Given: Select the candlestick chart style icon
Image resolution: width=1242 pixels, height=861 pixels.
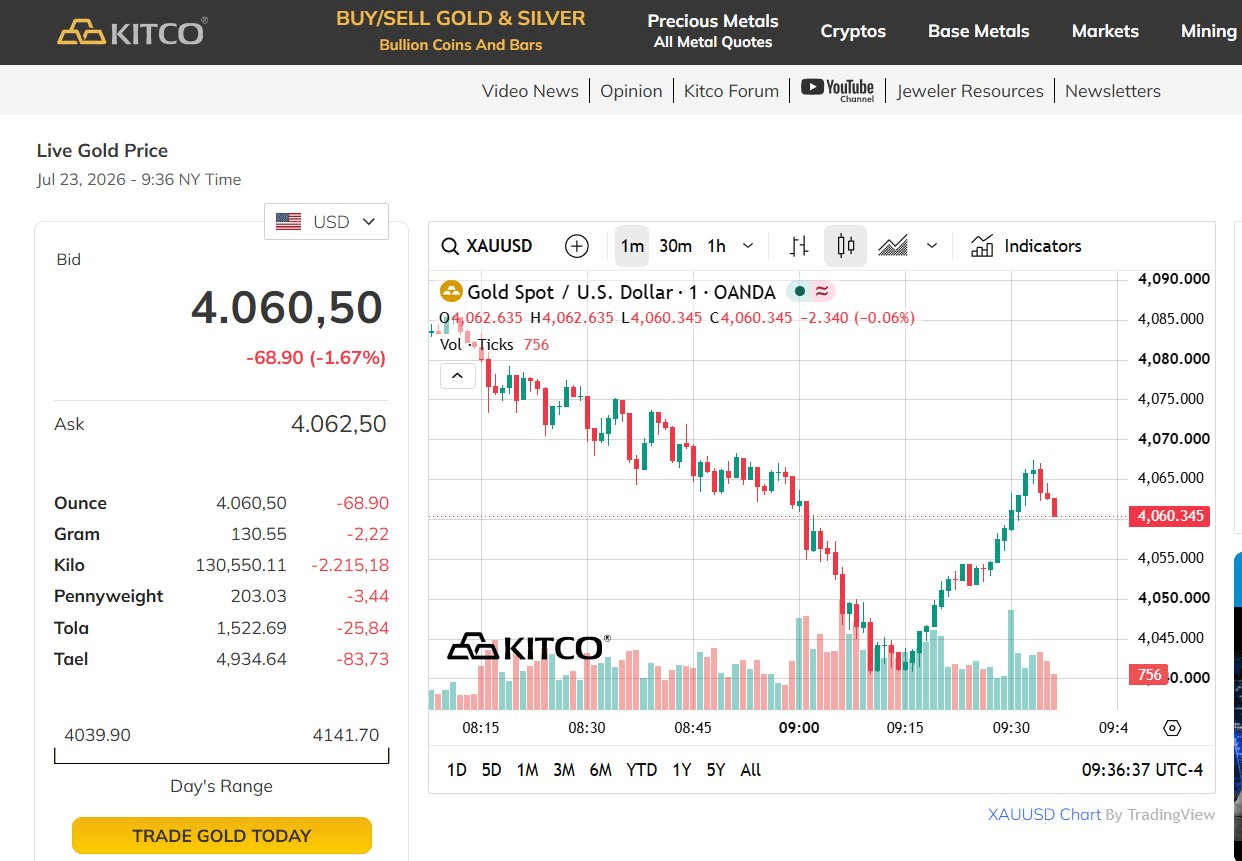Looking at the screenshot, I should [x=845, y=246].
